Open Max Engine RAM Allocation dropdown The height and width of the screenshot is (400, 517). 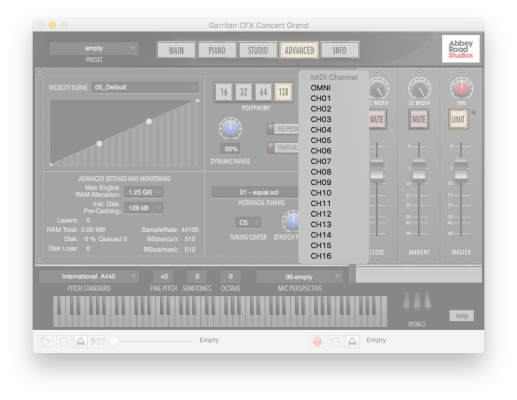point(143,192)
